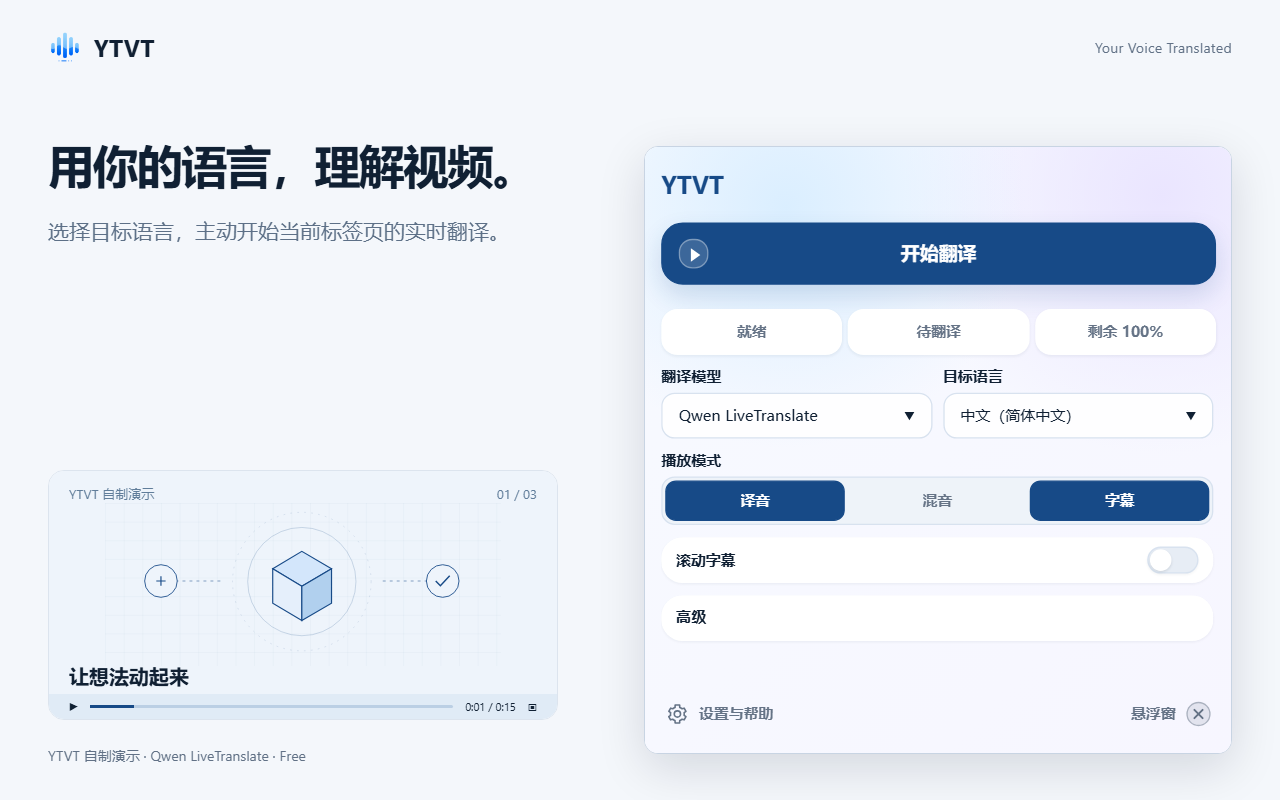Viewport: 1280px width, 800px height.
Task: Click the 悬浮窗 label
Action: coord(1153,714)
